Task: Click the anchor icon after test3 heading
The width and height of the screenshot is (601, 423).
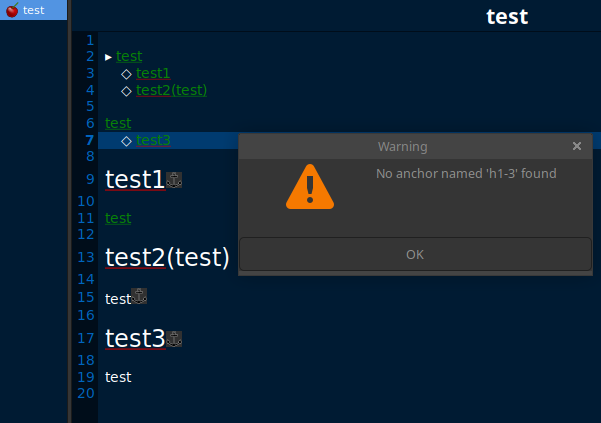Action: pos(174,339)
